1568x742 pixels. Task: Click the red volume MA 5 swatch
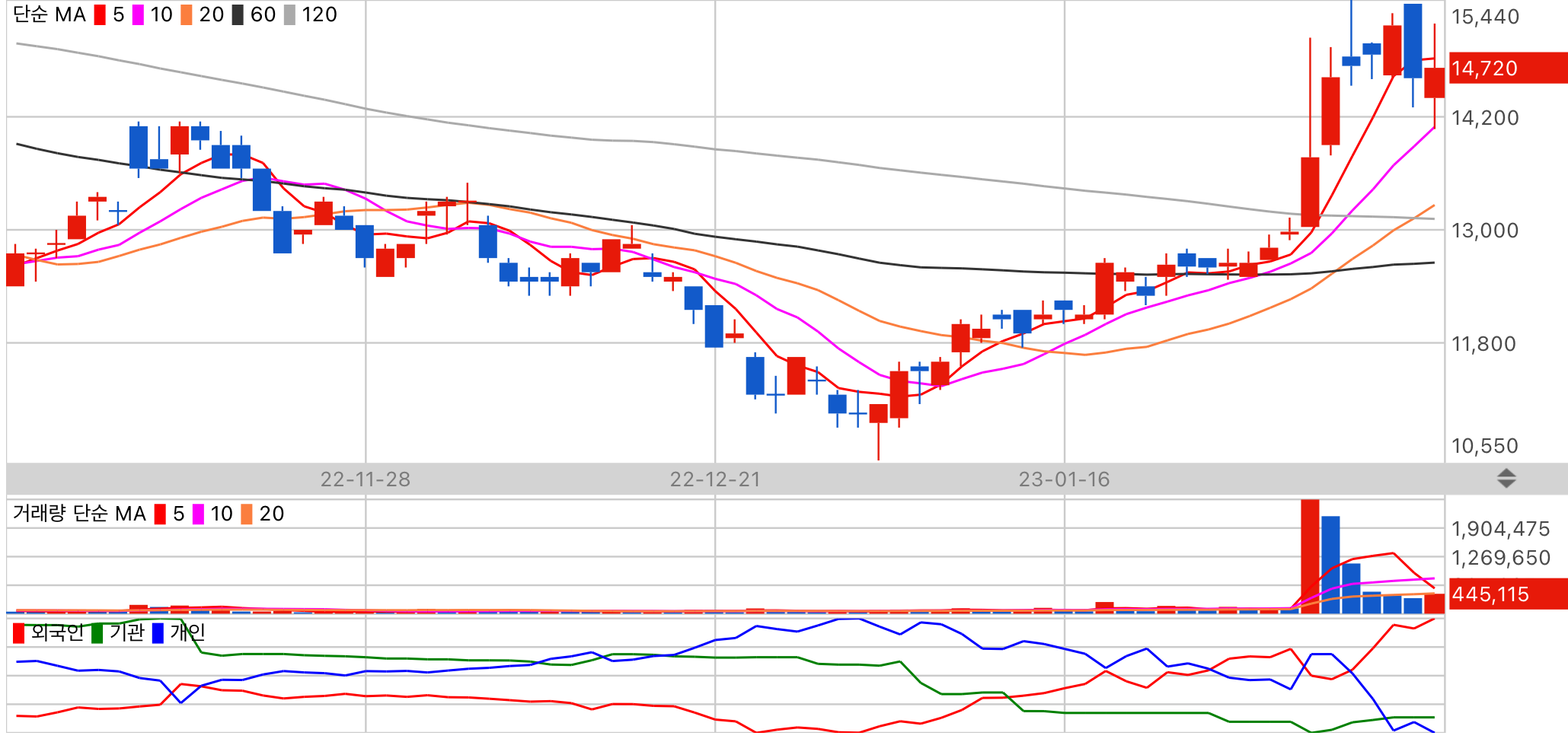160,514
